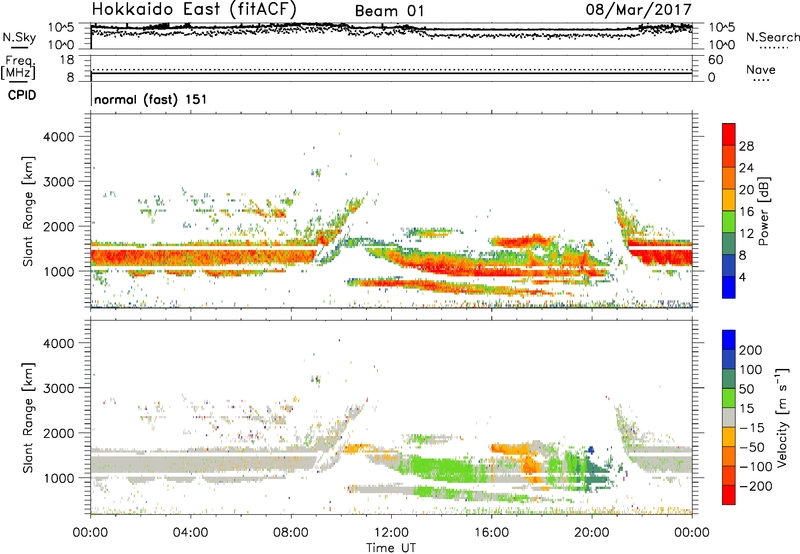800x554 pixels.
Task: Click light green segment of power colorbar
Action: (729, 222)
